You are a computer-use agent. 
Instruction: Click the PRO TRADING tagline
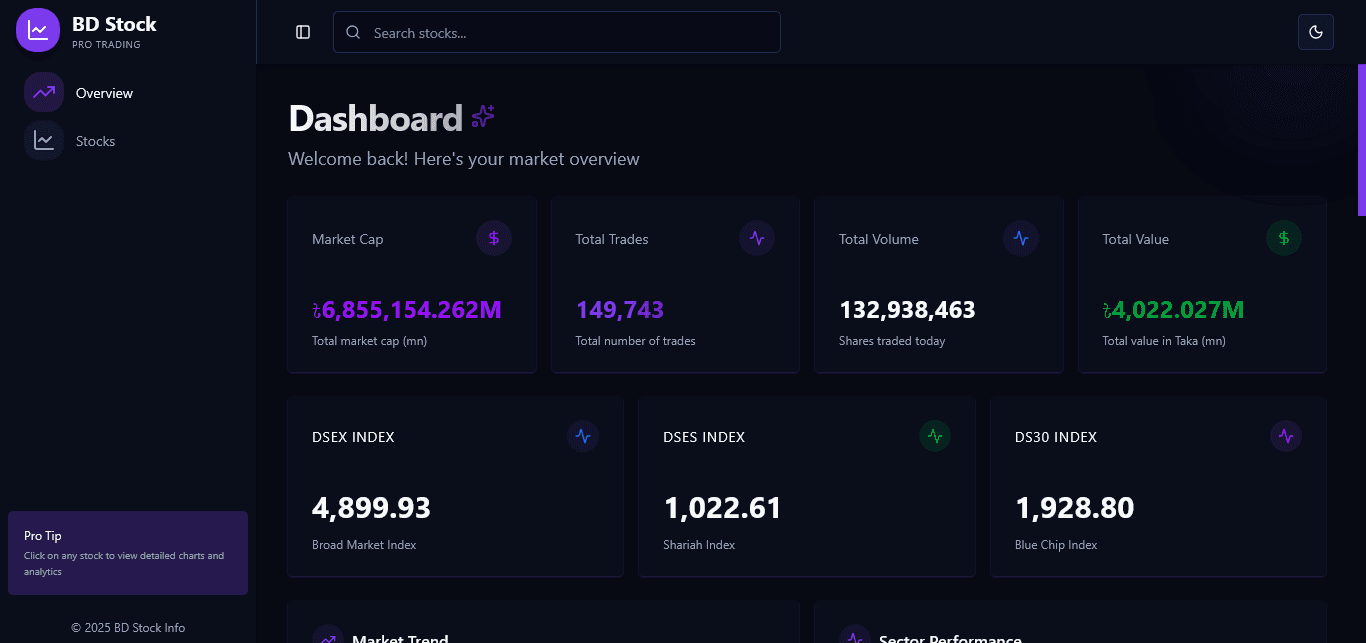click(x=106, y=45)
